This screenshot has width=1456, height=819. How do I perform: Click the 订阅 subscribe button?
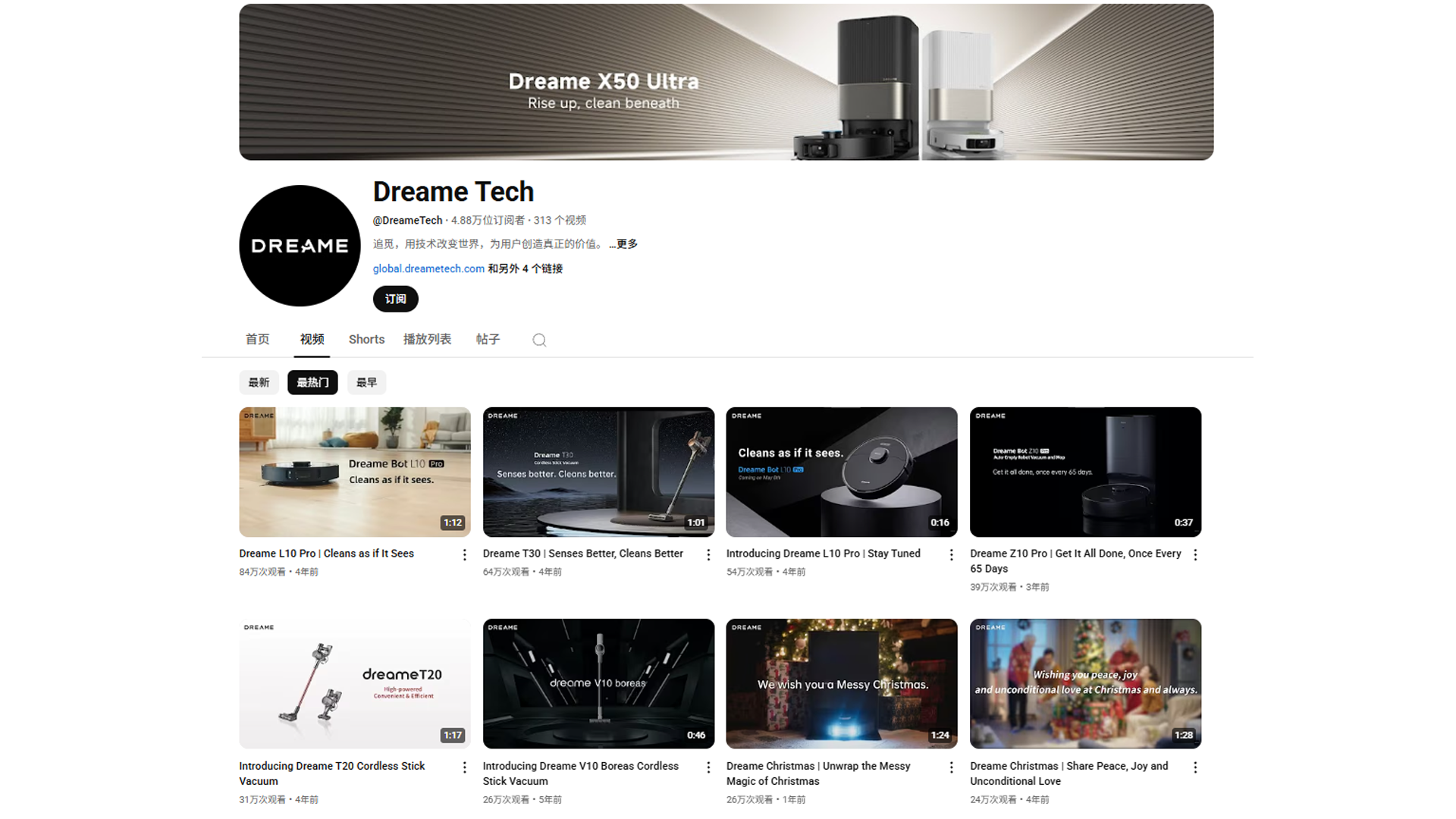click(x=395, y=299)
